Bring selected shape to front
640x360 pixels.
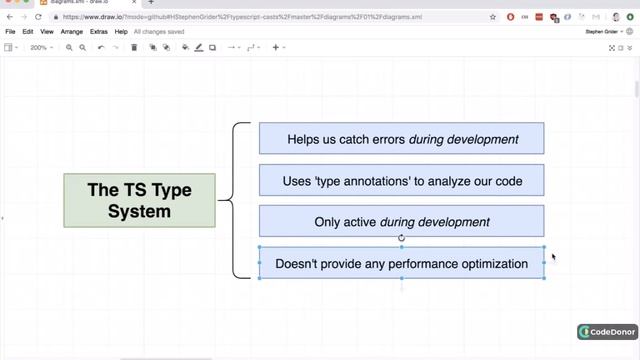(153, 48)
